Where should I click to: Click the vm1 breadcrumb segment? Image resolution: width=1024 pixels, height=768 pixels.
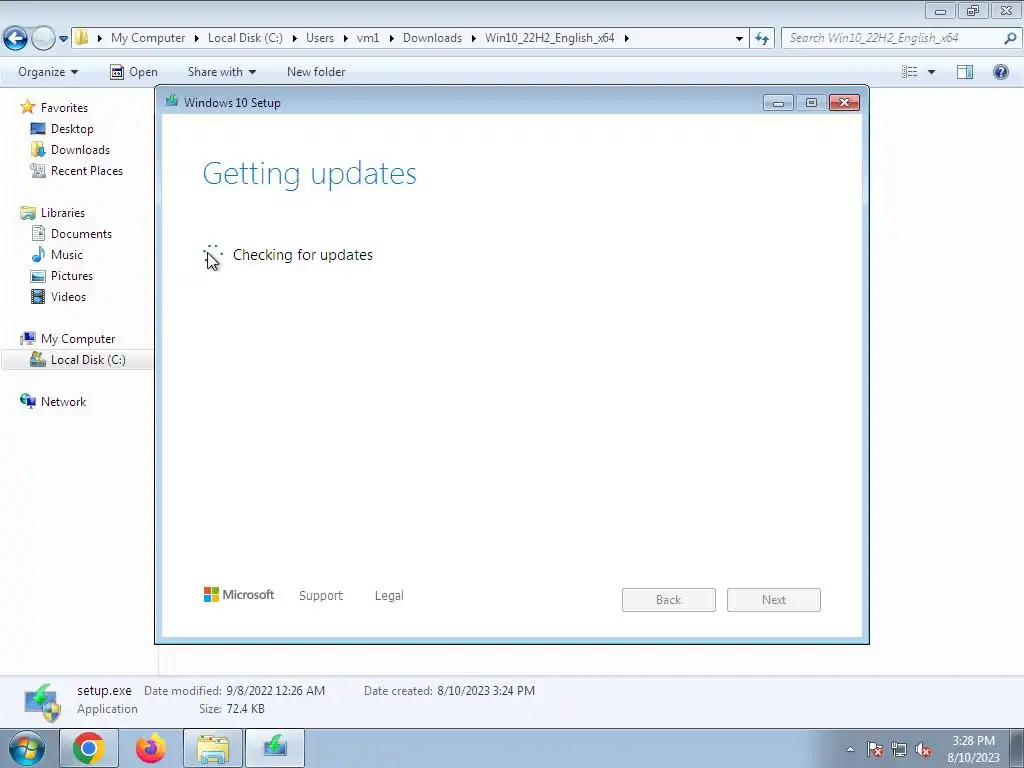pos(368,38)
